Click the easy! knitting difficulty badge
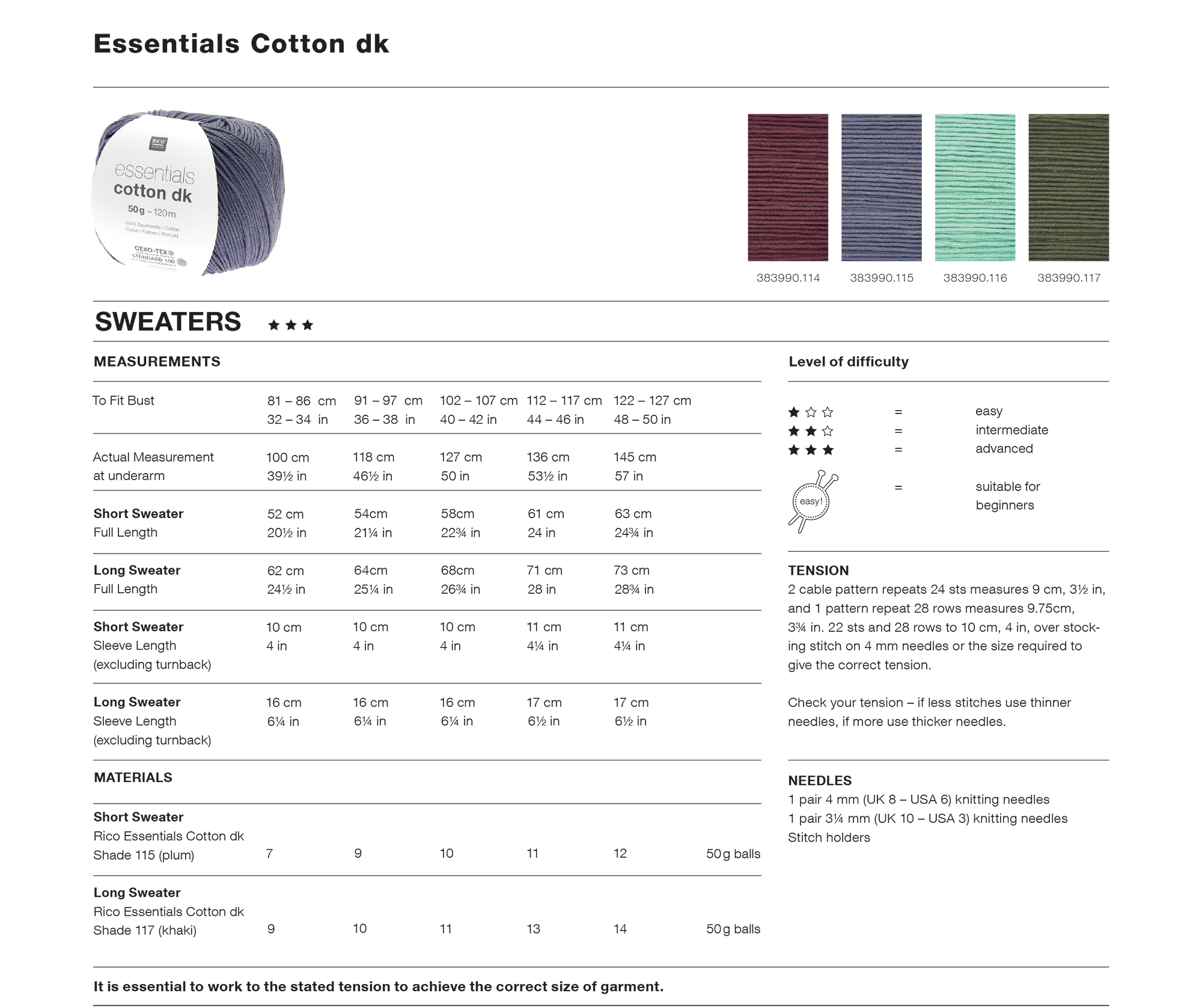The image size is (1202, 1008). point(811,501)
